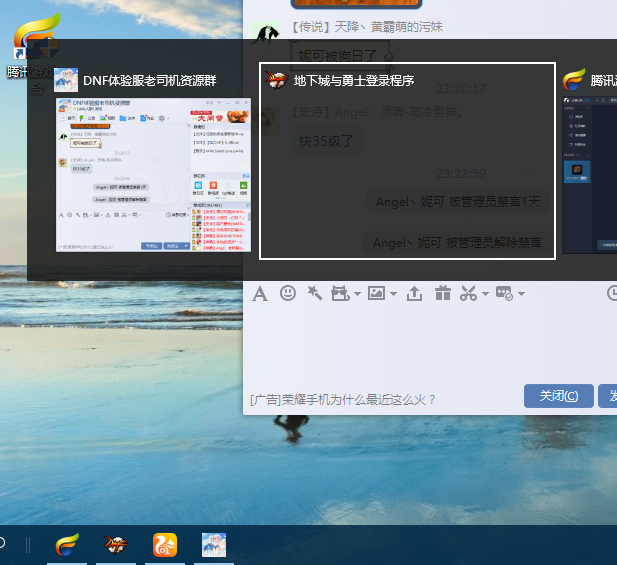Open the font settings (A) icon in chat toolbar
Screen dimensions: 617x565
click(x=260, y=294)
